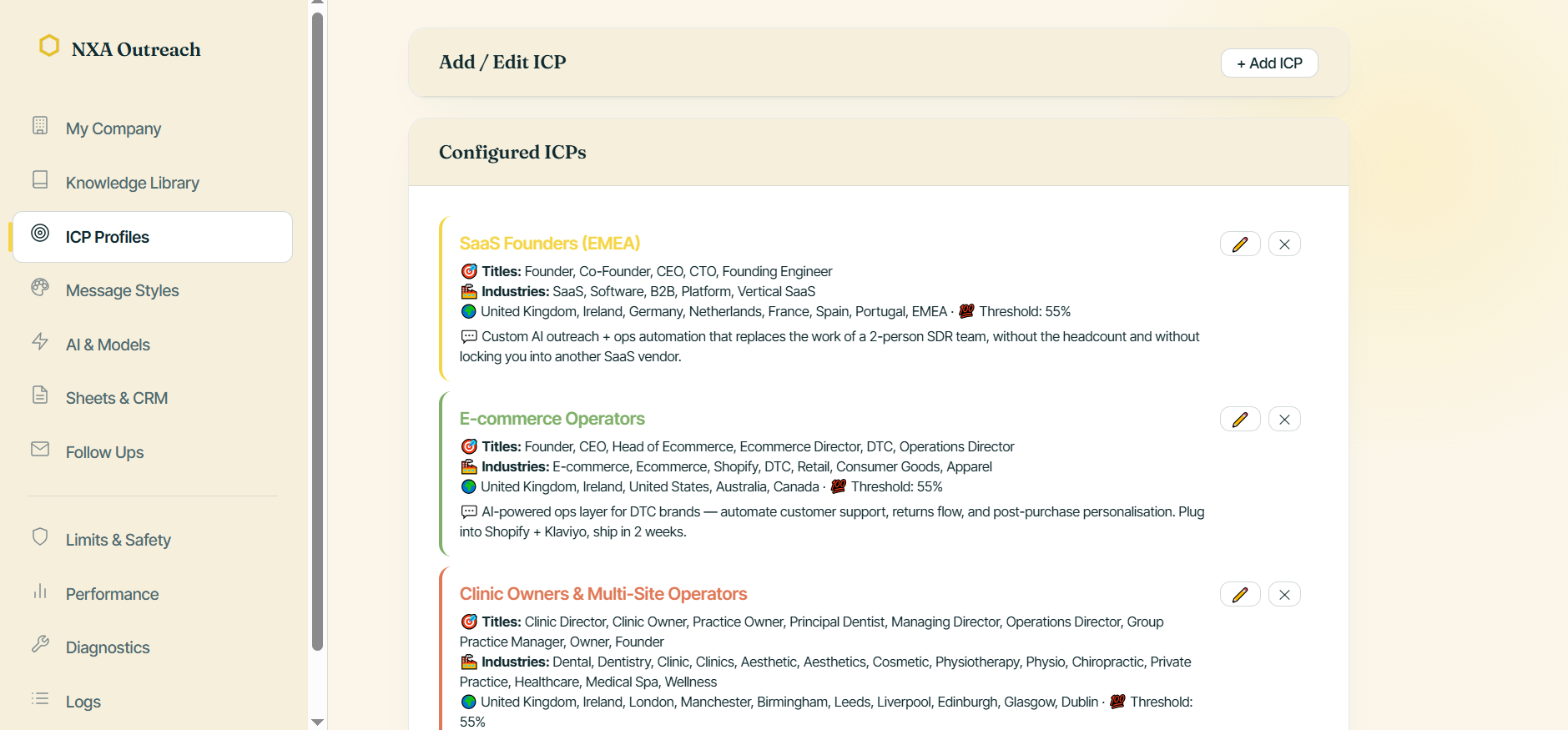Open Limits & Safety settings

tap(153, 540)
